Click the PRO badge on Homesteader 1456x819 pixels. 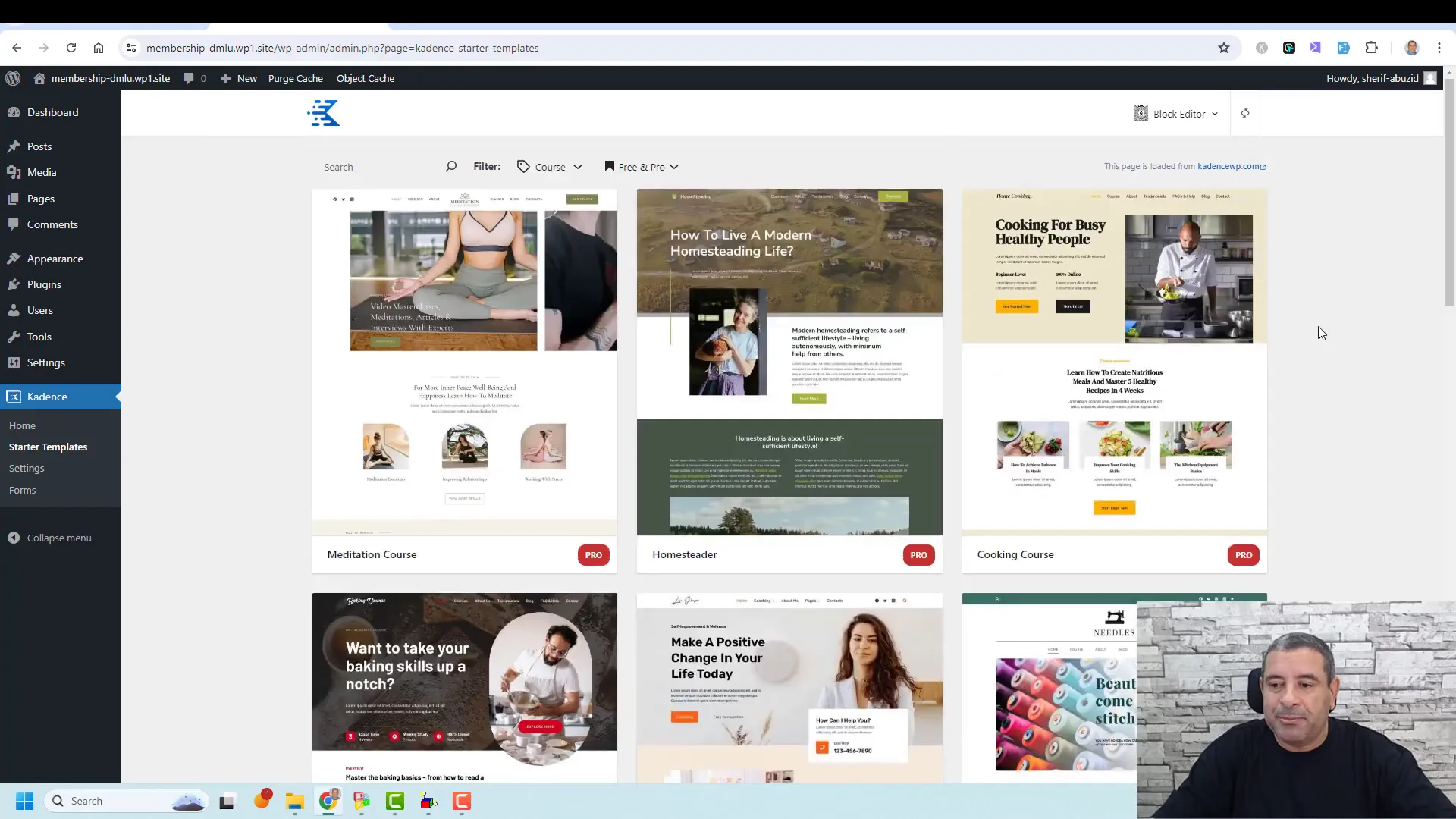(918, 555)
